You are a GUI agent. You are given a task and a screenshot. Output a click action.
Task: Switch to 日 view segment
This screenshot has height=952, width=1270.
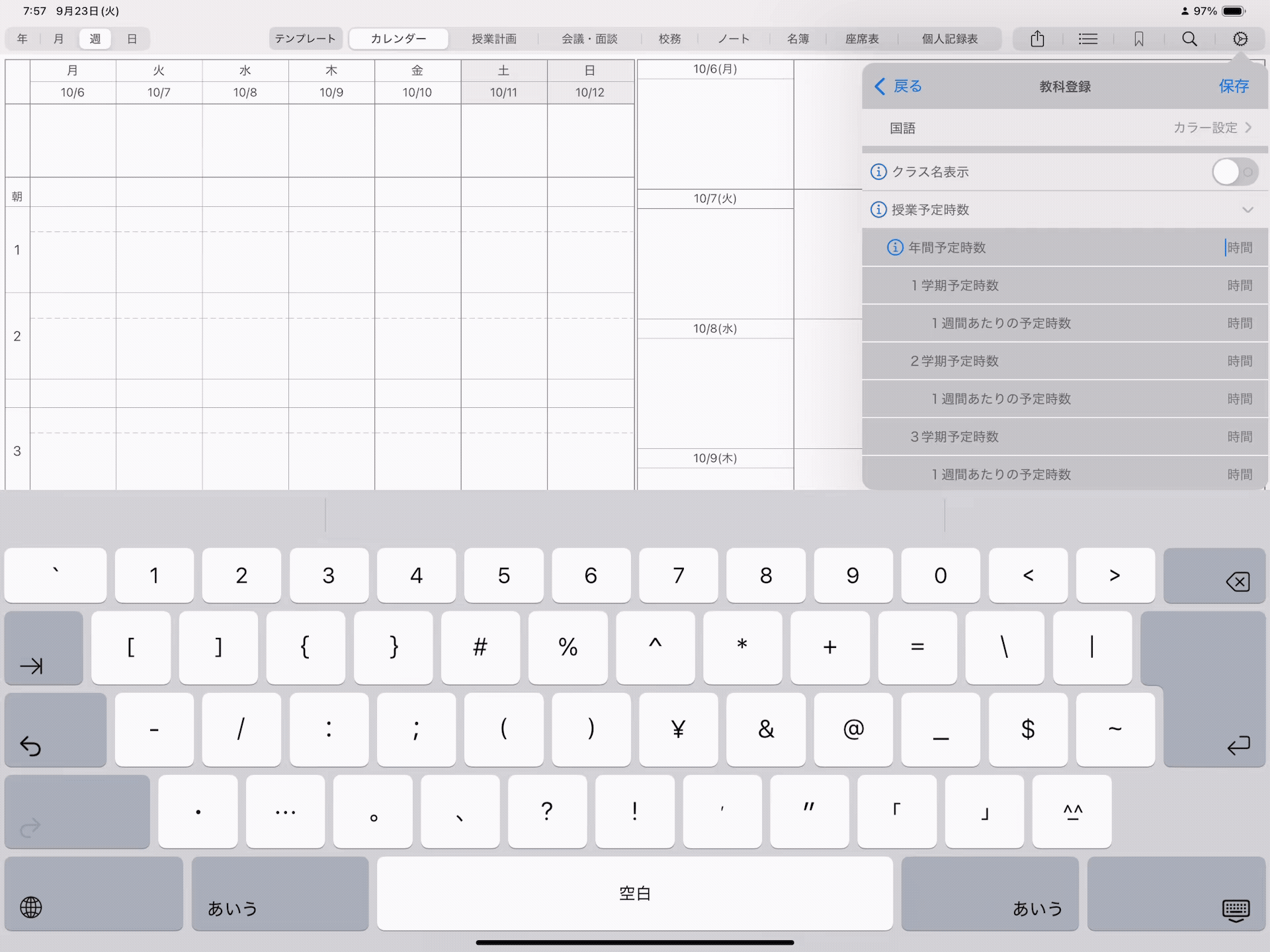coord(132,39)
